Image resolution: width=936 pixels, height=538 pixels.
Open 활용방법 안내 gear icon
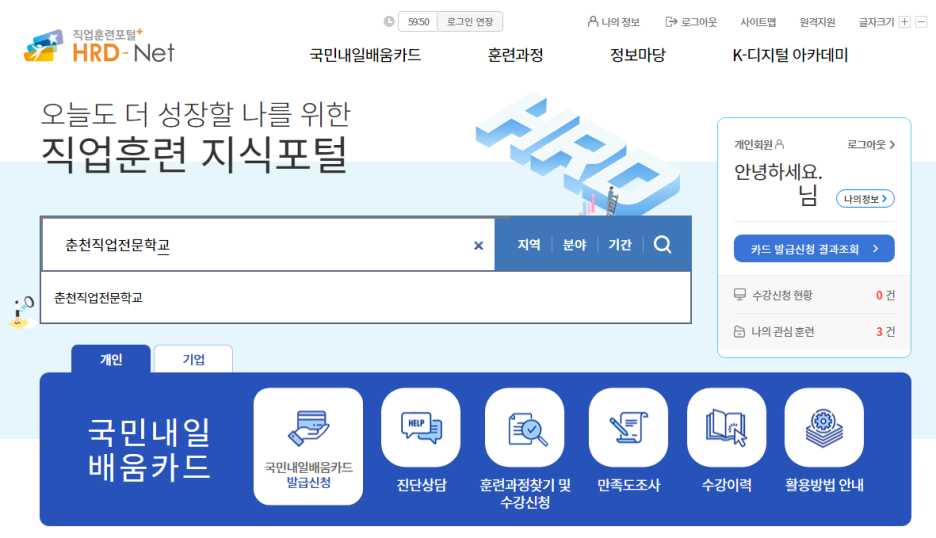click(x=824, y=428)
